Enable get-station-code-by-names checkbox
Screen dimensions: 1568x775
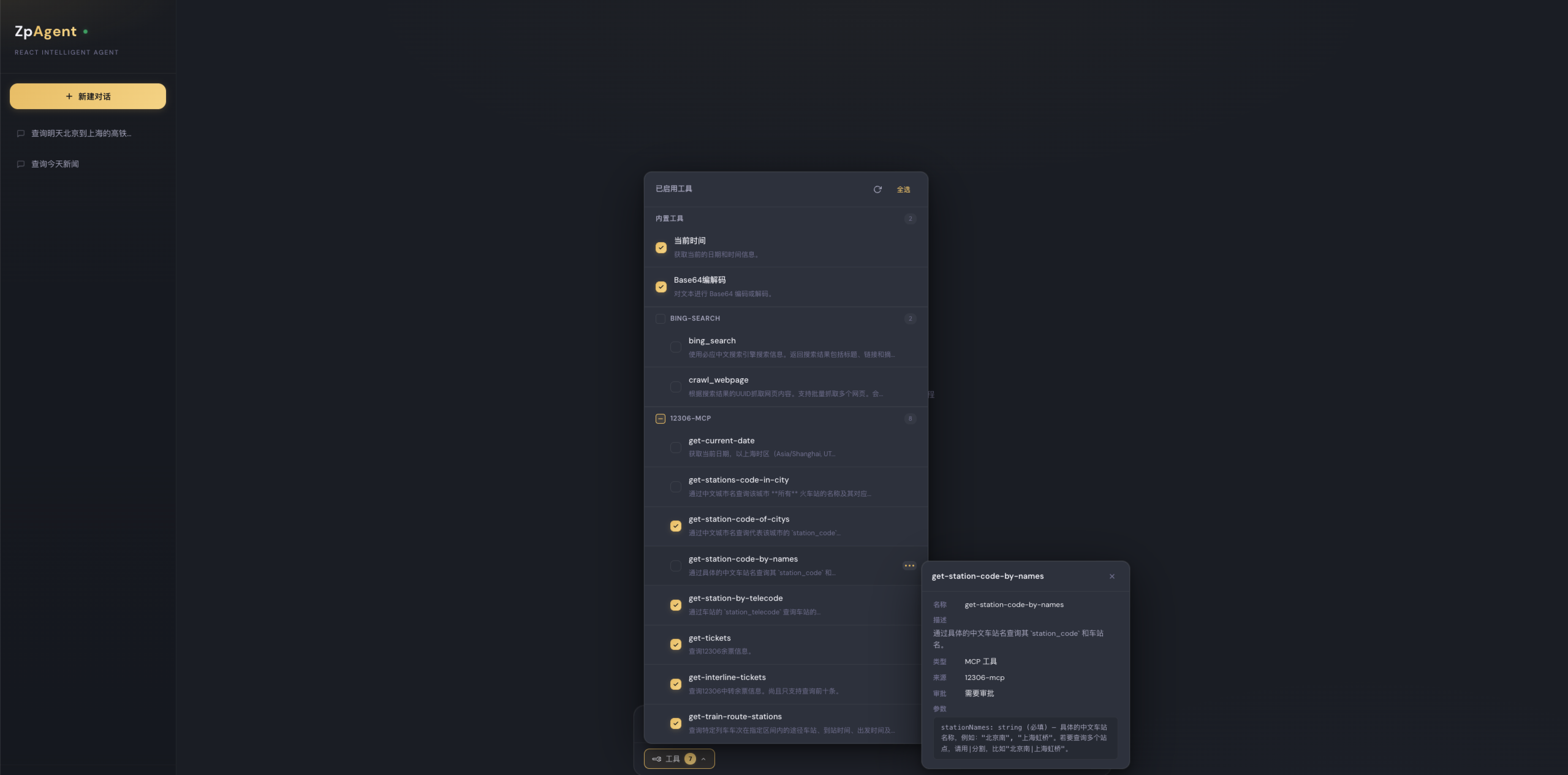point(675,566)
